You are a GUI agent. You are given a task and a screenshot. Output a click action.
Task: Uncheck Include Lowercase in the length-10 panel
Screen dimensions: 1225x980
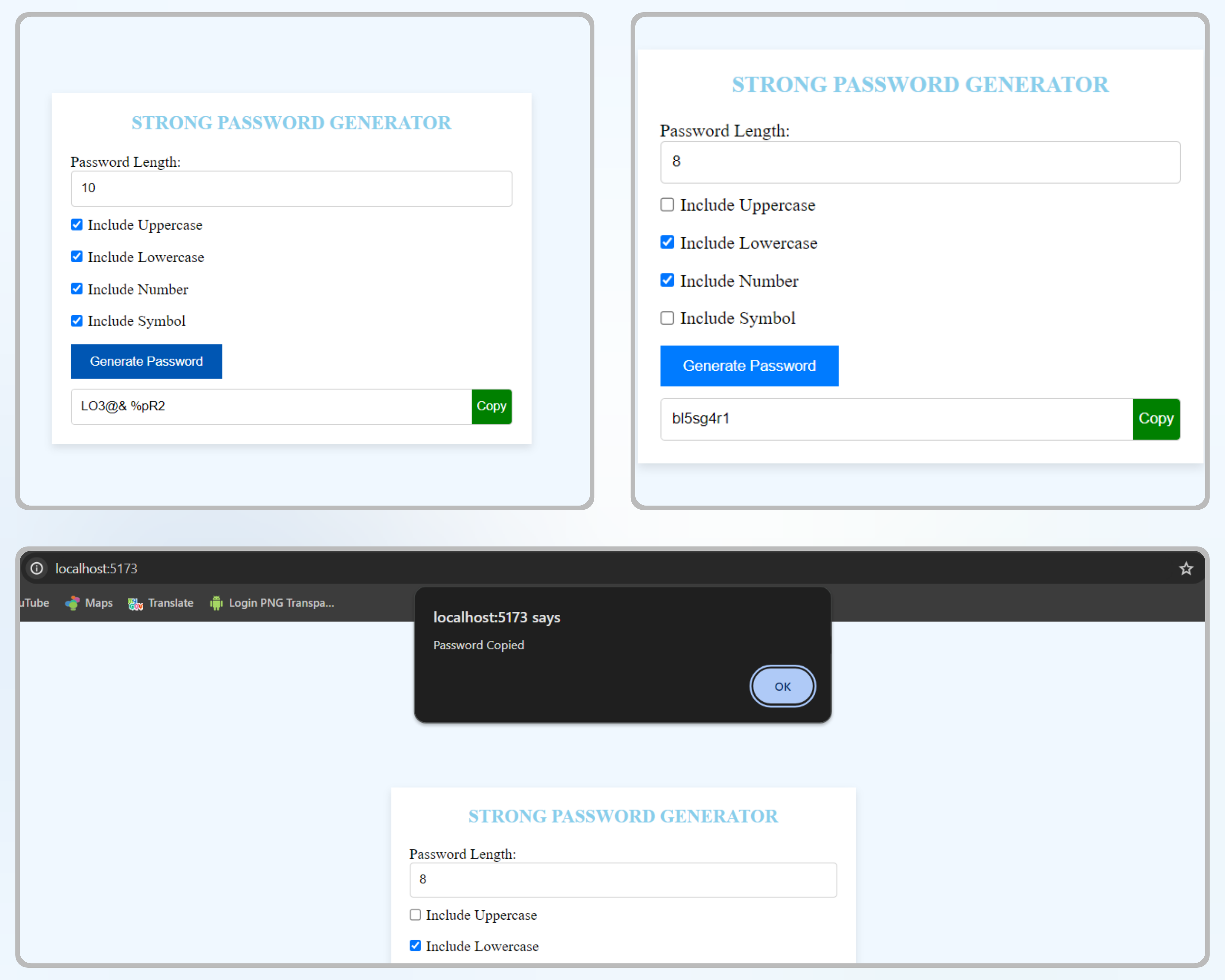coord(77,256)
